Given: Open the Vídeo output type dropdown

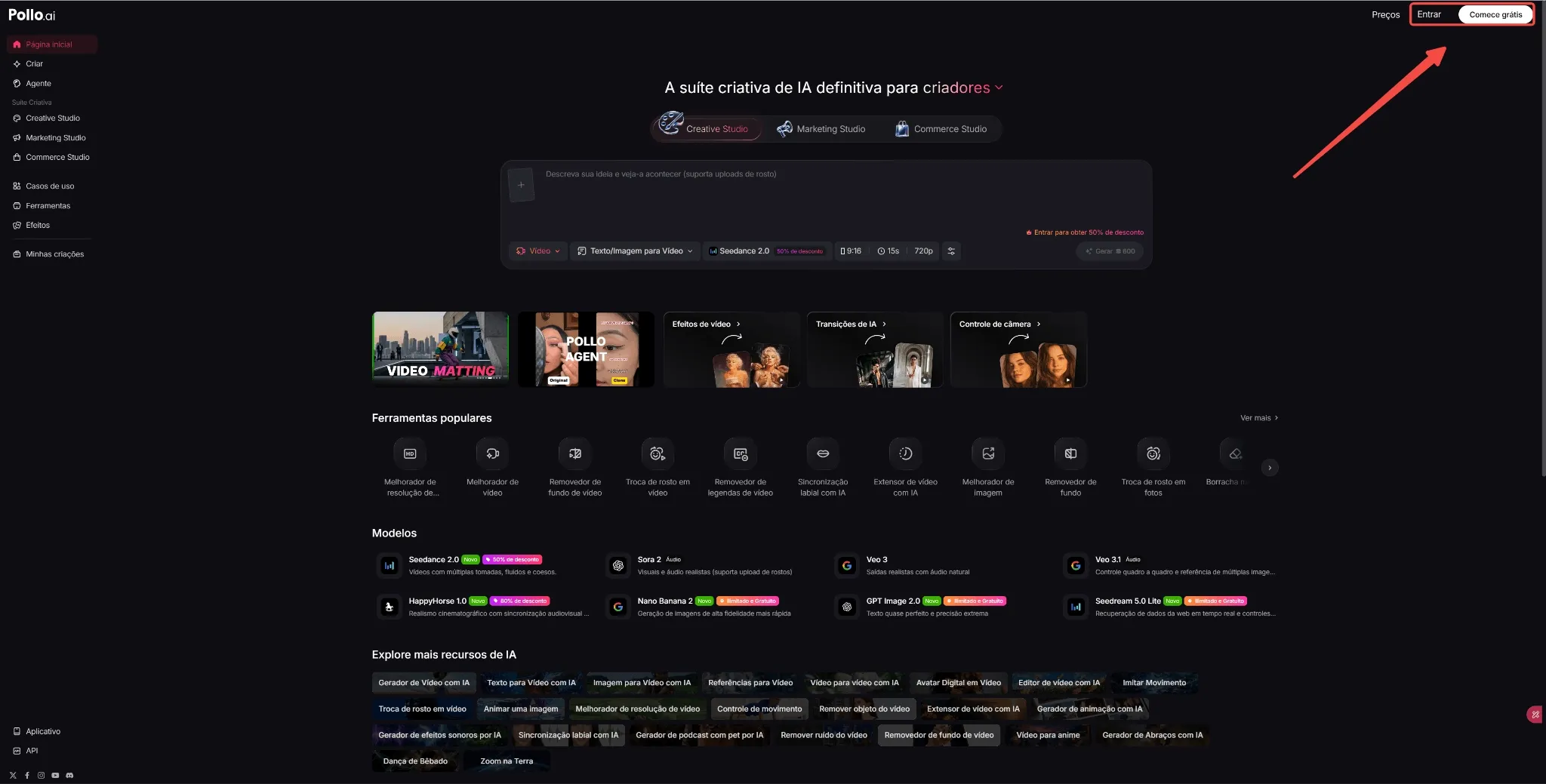Looking at the screenshot, I should (x=538, y=251).
